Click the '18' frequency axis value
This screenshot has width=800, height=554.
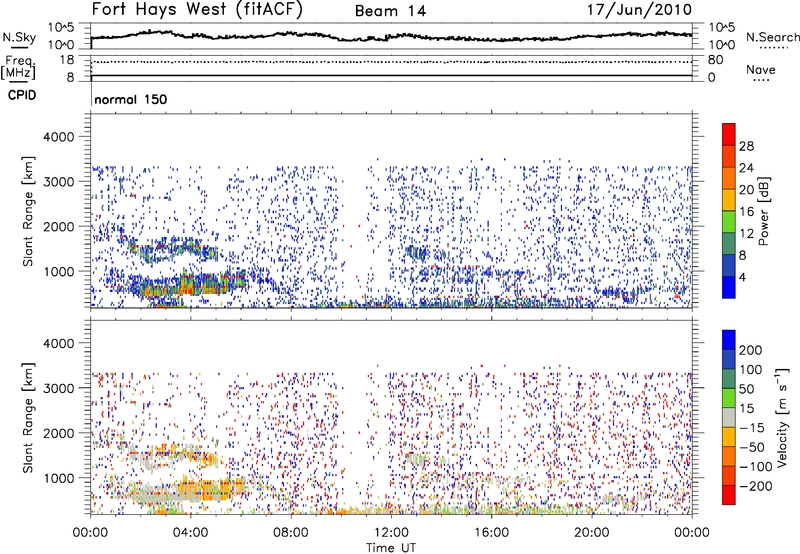coord(67,60)
